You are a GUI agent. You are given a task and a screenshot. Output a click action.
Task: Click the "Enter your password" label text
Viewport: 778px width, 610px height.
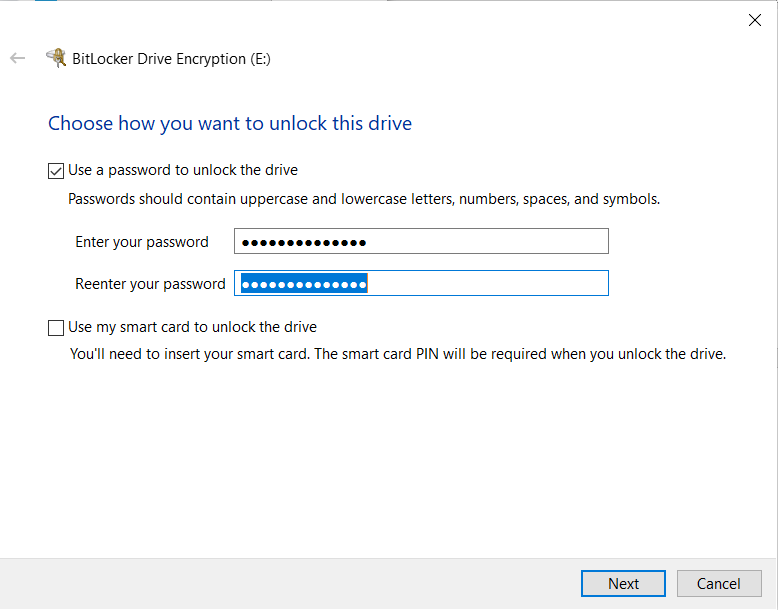(x=142, y=242)
